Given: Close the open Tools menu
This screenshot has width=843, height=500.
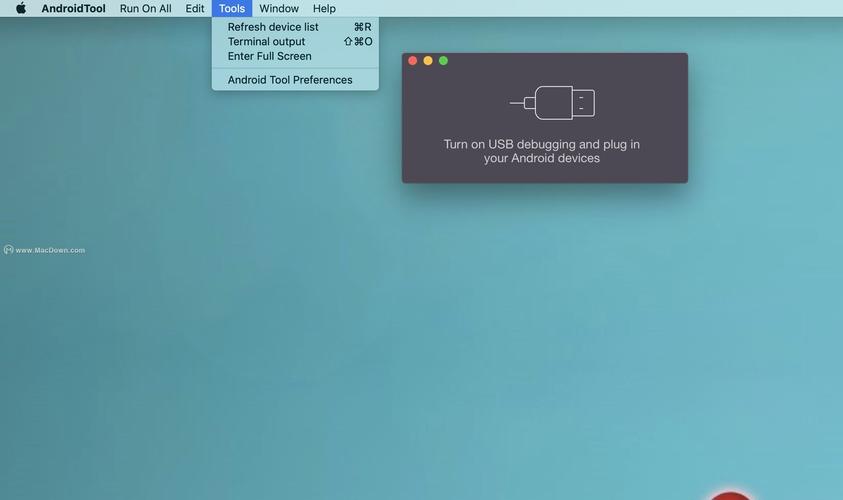Looking at the screenshot, I should pyautogui.click(x=232, y=9).
